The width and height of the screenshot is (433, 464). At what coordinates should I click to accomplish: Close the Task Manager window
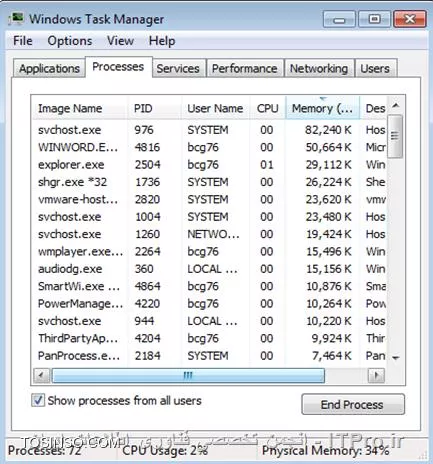pos(410,19)
